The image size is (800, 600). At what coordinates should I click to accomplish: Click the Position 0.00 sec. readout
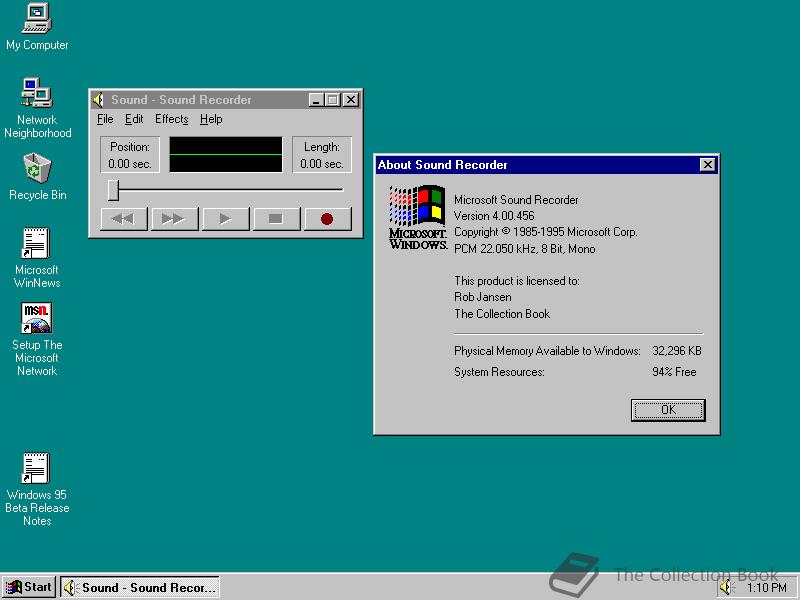[130, 155]
